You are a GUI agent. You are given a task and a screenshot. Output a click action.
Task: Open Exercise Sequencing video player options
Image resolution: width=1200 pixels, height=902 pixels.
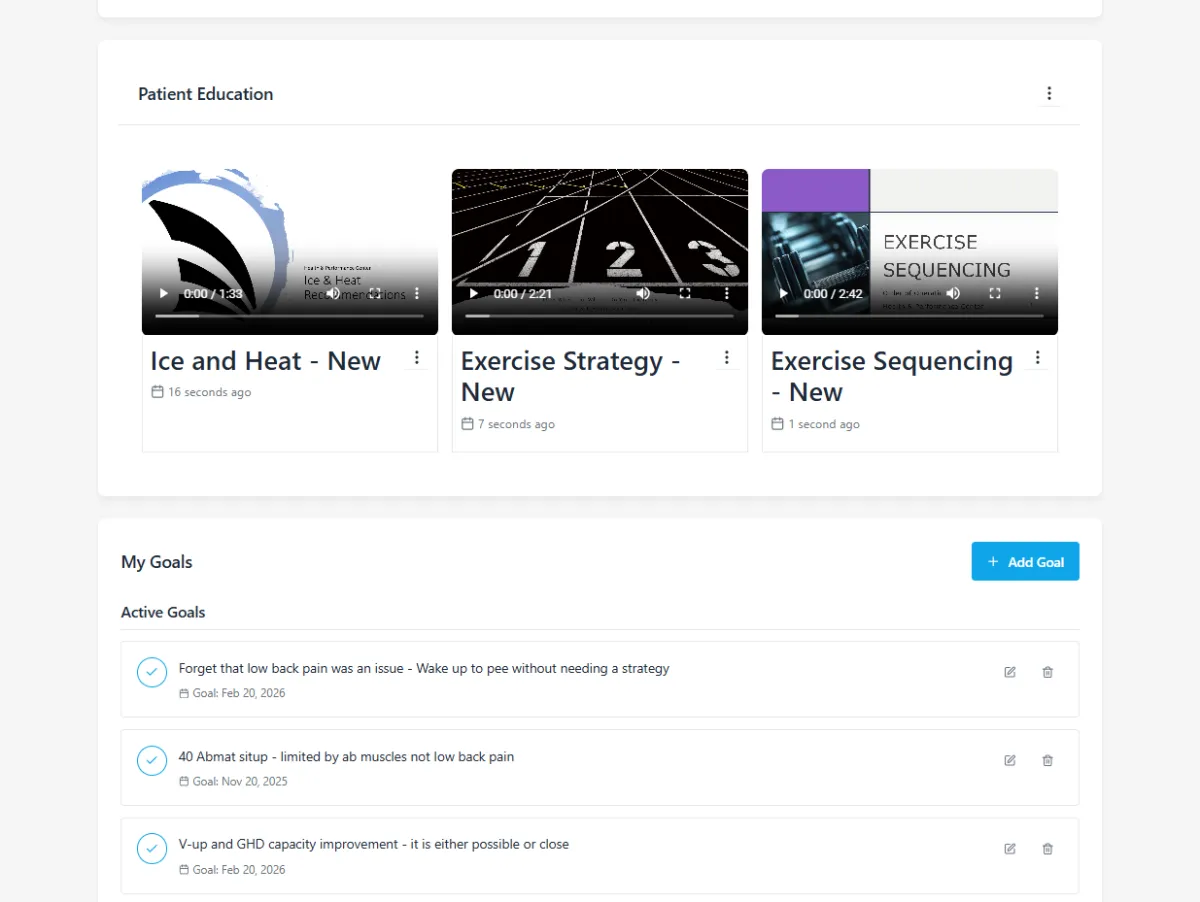tap(1037, 294)
